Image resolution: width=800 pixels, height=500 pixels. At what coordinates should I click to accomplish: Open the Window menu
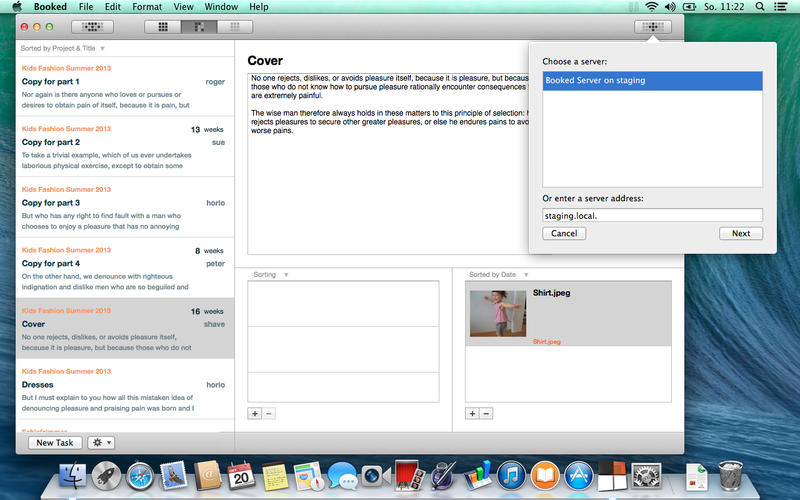(221, 7)
